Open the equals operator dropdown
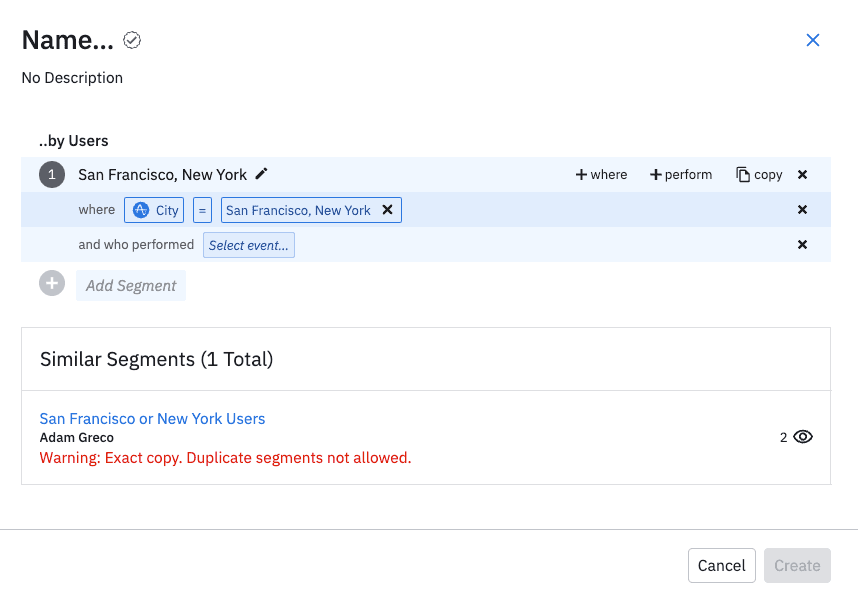858x594 pixels. point(202,210)
